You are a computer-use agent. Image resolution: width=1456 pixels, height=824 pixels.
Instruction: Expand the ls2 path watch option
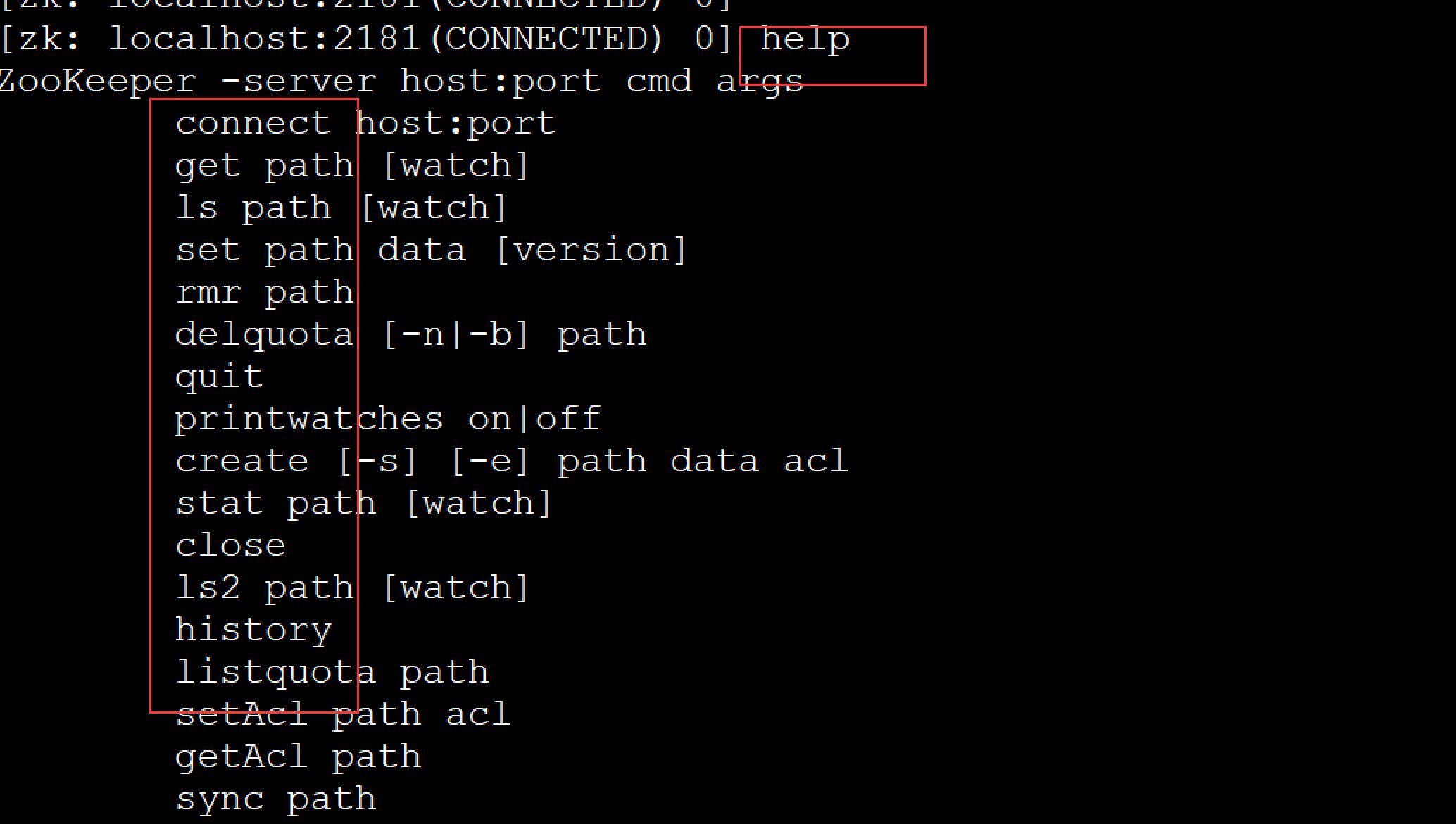click(x=353, y=587)
